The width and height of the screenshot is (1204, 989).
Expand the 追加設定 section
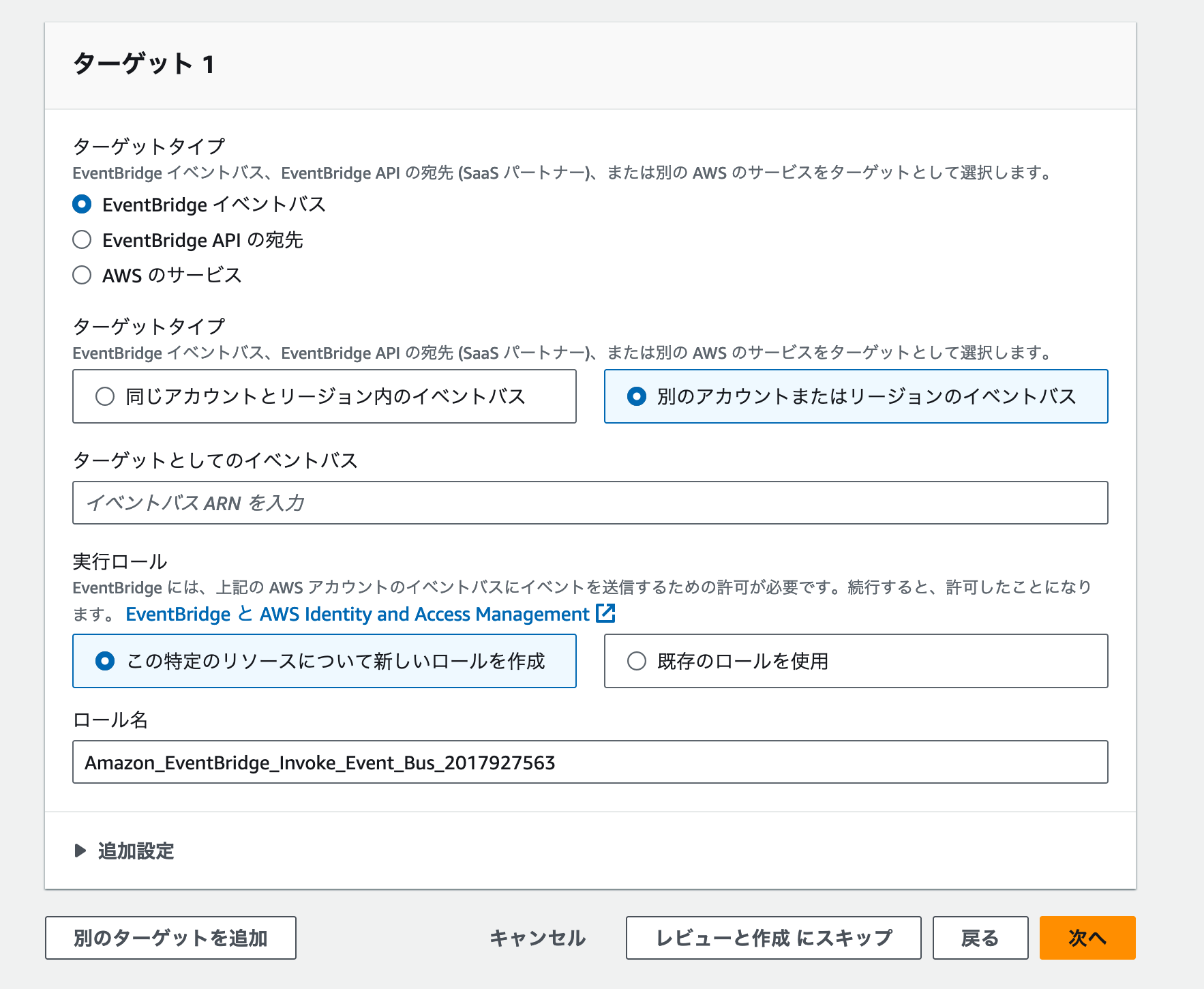click(x=134, y=851)
